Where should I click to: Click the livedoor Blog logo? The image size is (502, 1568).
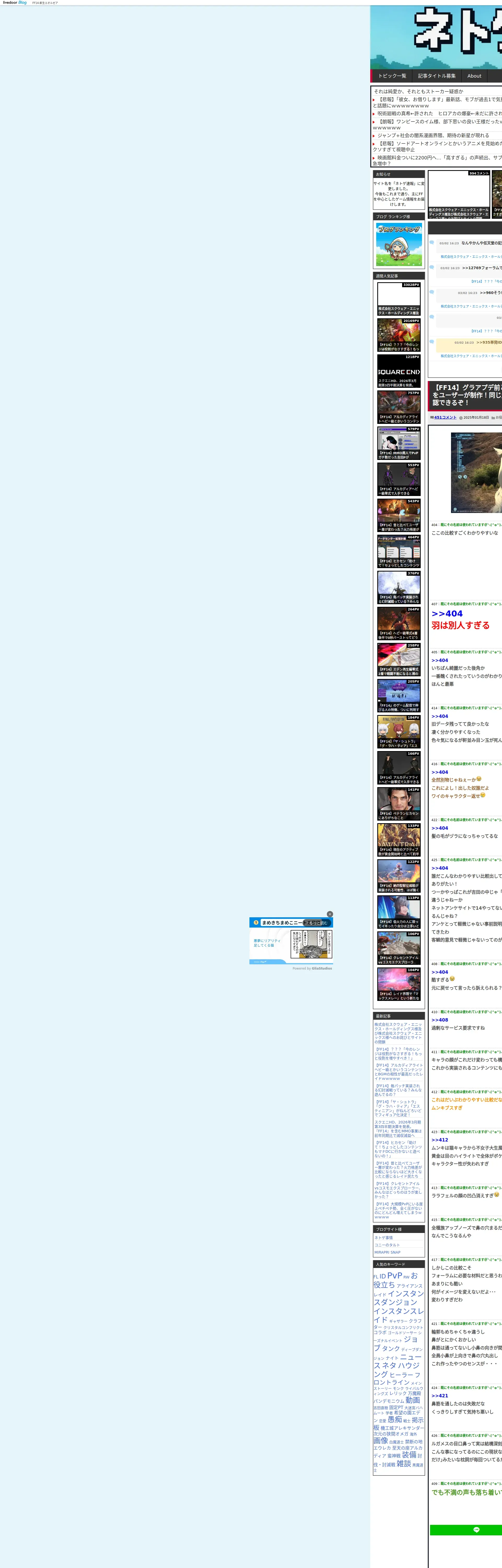click(15, 2)
